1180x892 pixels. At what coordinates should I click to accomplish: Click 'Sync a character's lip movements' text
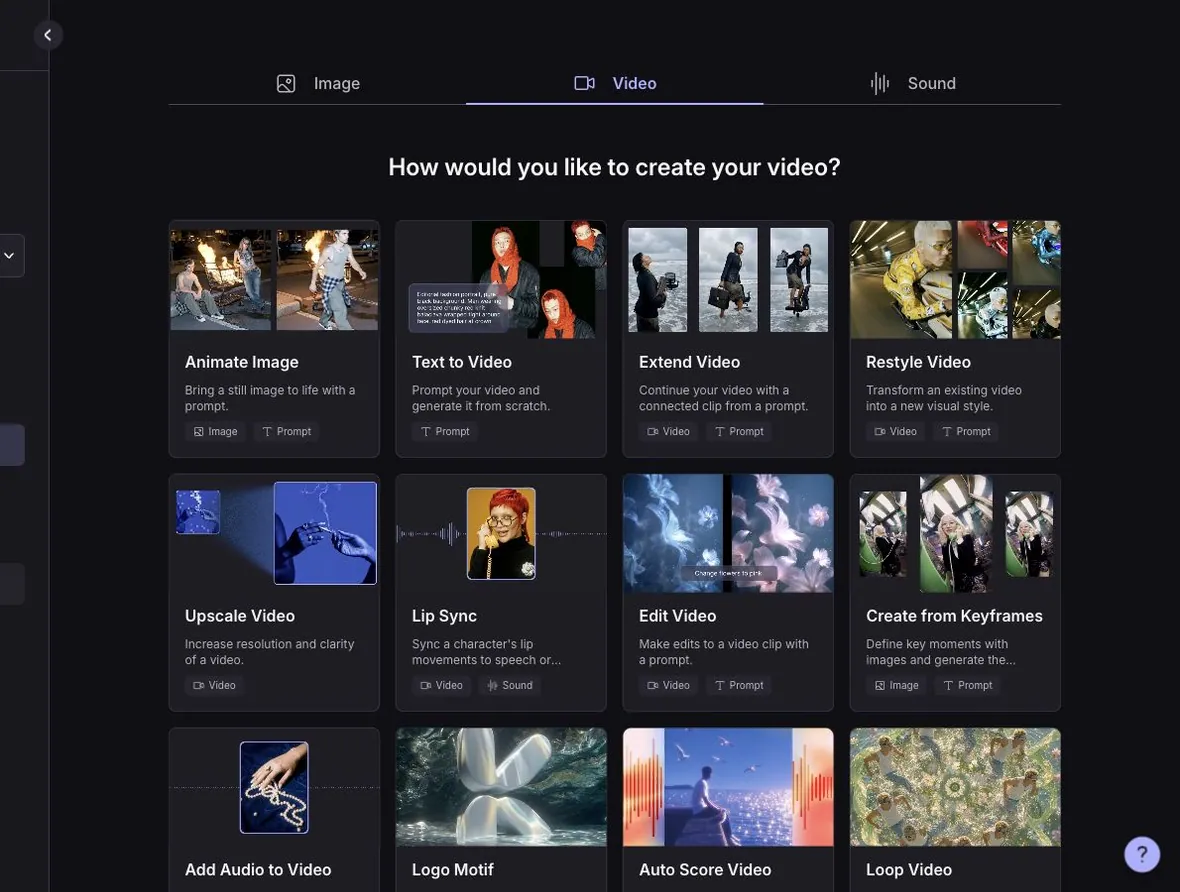(x=486, y=651)
